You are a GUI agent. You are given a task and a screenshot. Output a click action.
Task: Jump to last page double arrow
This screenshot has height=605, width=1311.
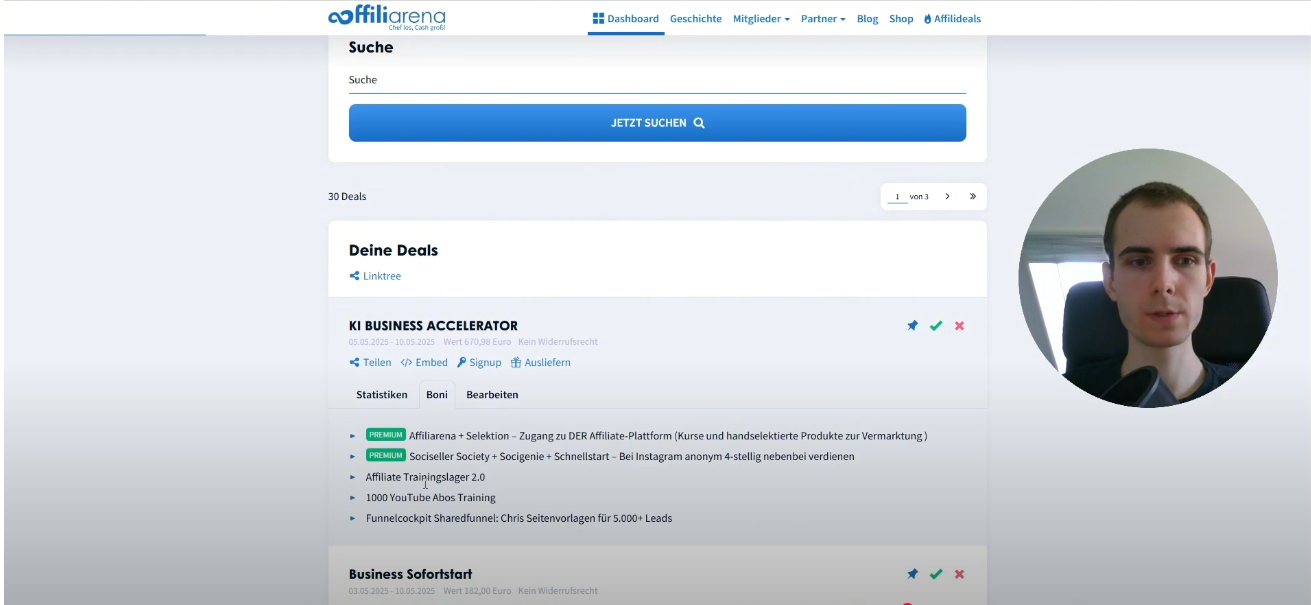tap(972, 197)
